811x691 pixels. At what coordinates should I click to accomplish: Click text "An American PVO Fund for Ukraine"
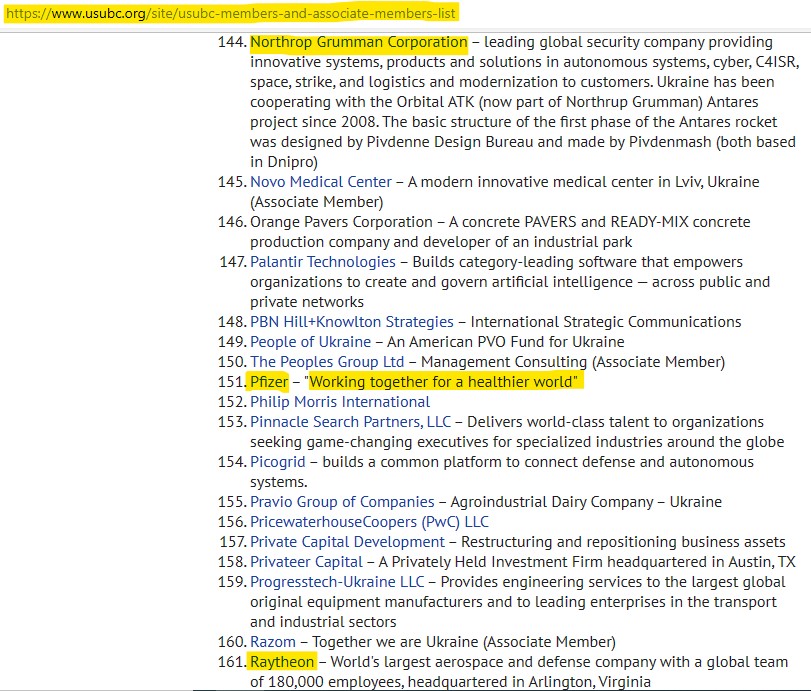pyautogui.click(x=505, y=342)
